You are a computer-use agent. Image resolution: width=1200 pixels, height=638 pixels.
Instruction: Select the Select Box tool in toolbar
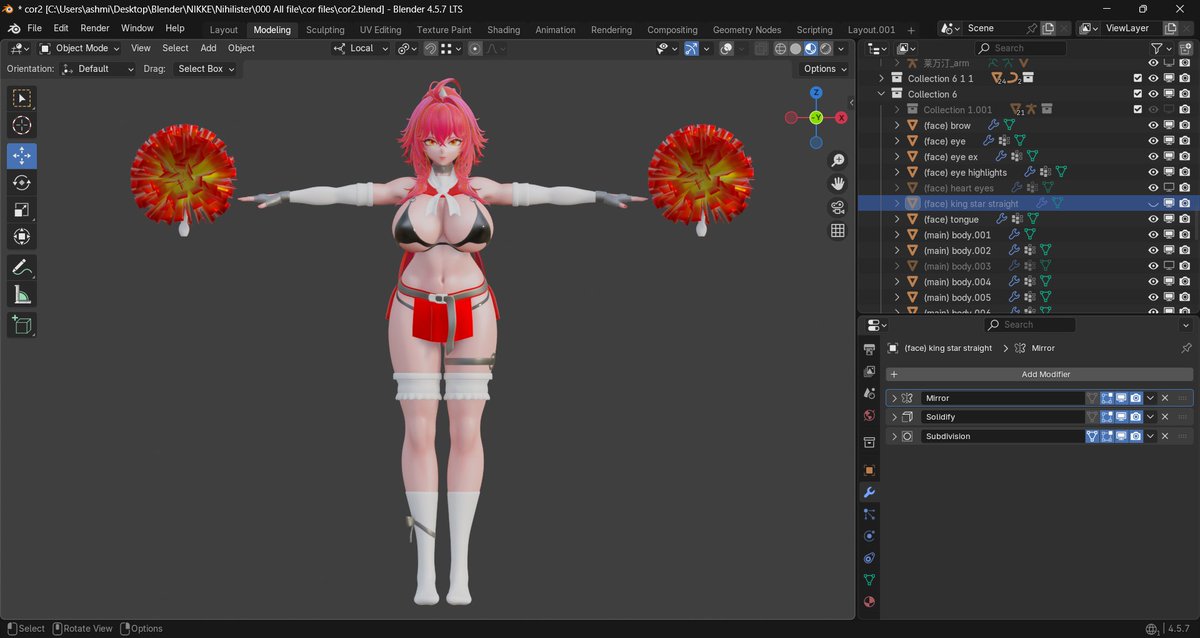pos(22,98)
